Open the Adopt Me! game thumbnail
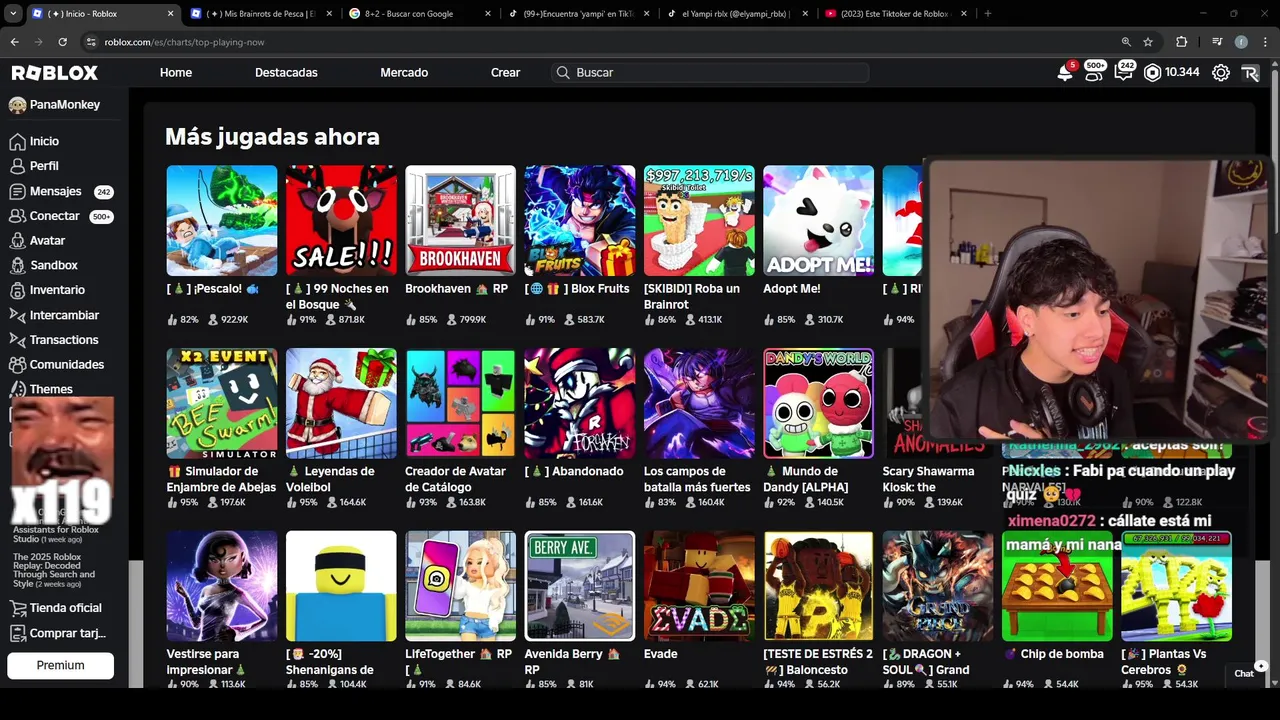 tap(818, 221)
